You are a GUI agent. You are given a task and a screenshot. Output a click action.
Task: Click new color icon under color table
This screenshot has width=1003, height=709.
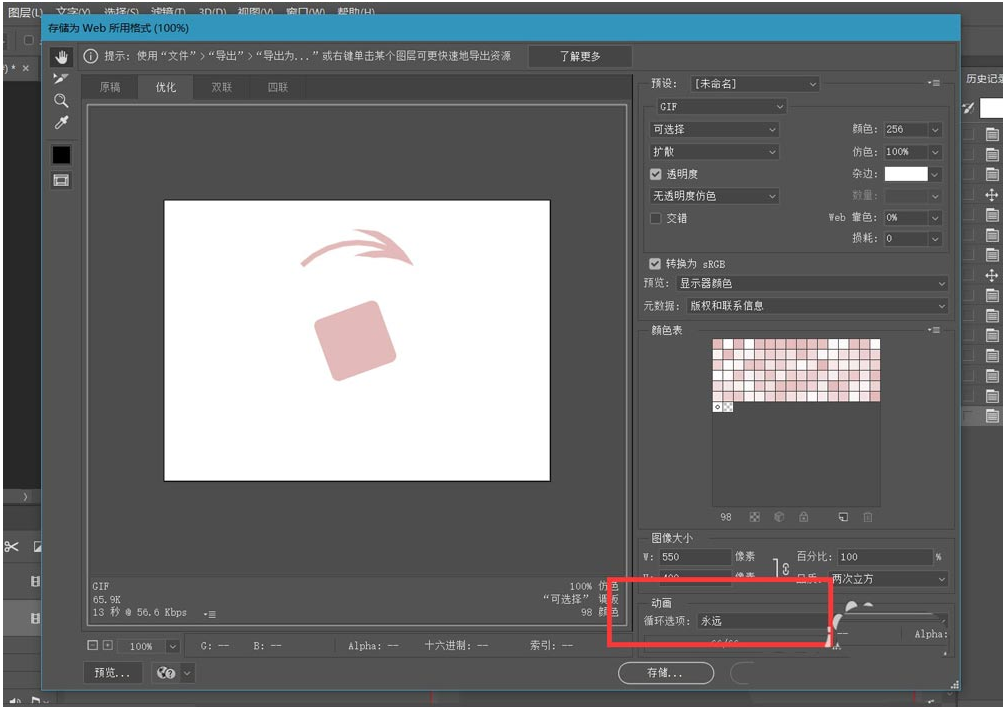(x=843, y=517)
